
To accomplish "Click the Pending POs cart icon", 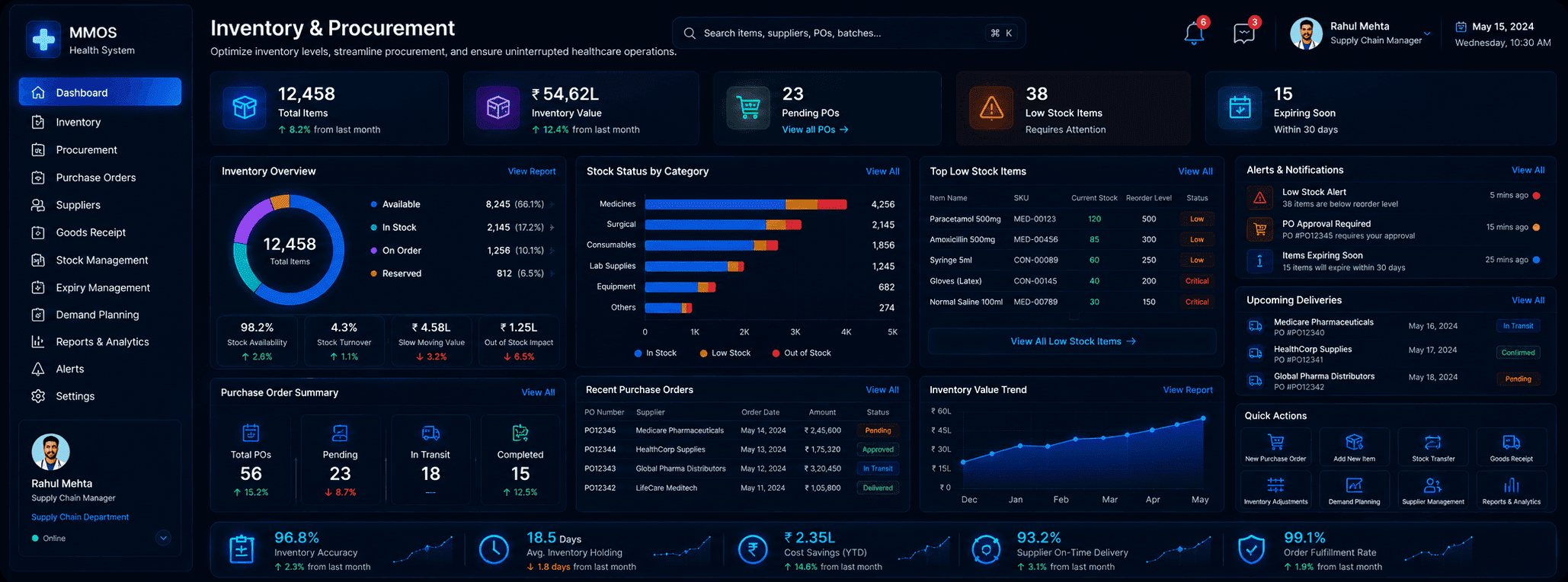I will tap(748, 108).
